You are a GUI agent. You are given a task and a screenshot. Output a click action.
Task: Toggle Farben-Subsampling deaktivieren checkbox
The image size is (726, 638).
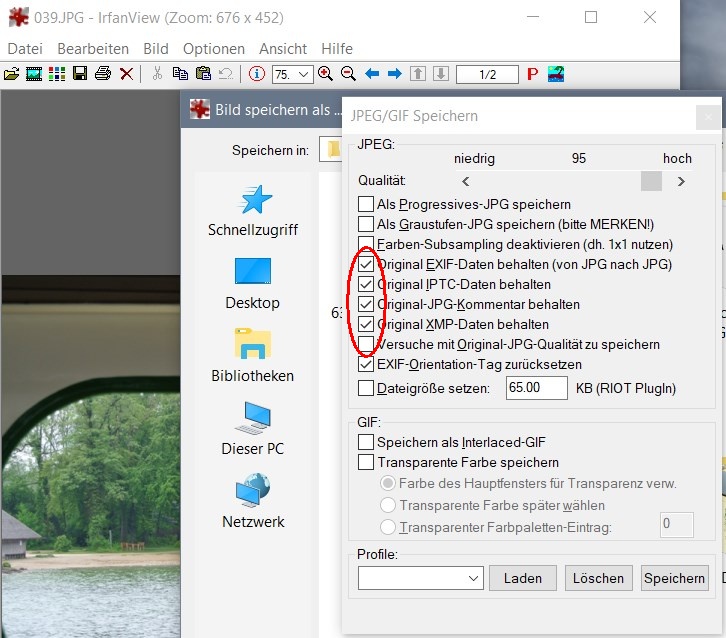coord(366,244)
